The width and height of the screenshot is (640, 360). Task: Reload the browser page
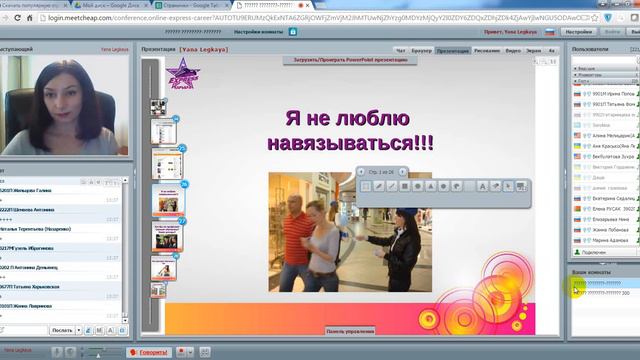pyautogui.click(x=17, y=18)
